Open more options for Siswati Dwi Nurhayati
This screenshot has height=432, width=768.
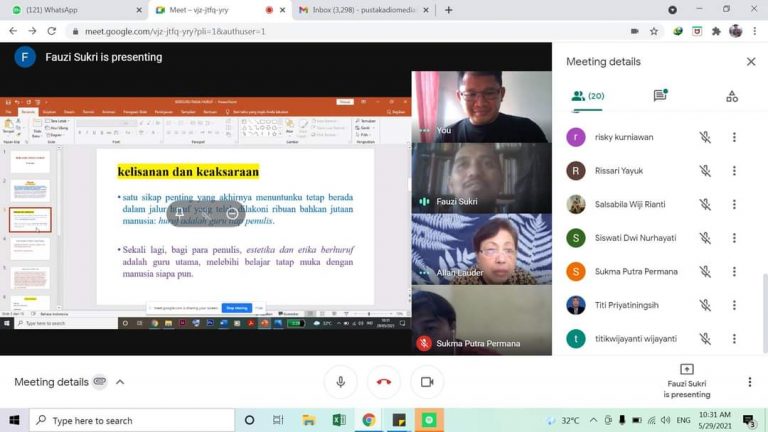tap(734, 238)
